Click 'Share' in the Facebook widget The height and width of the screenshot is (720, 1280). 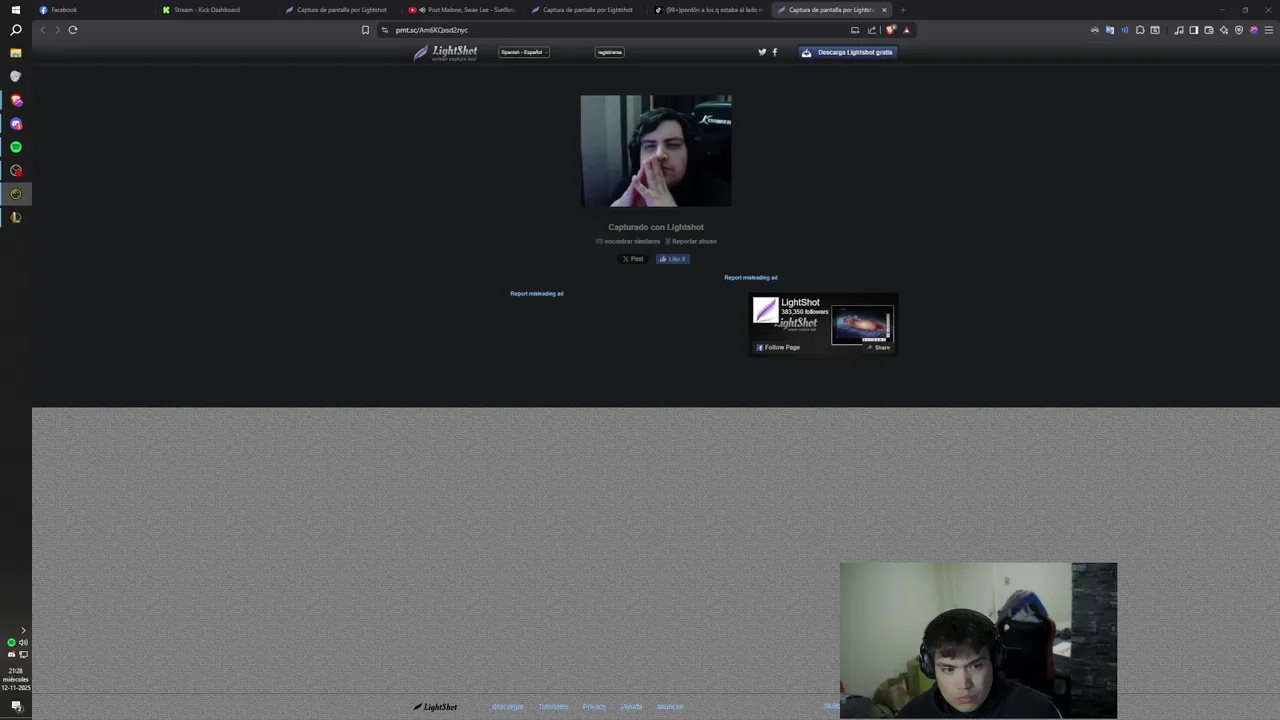tap(878, 347)
